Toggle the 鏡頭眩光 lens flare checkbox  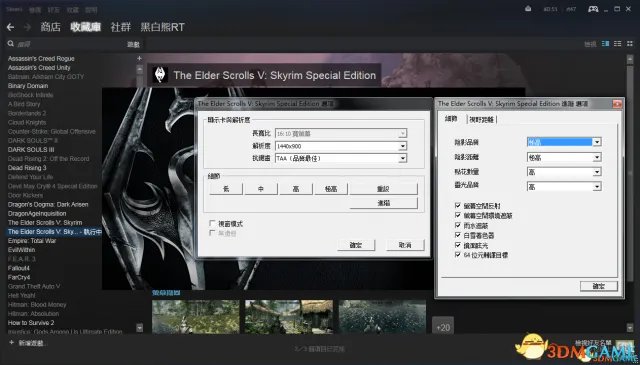[x=458, y=245]
